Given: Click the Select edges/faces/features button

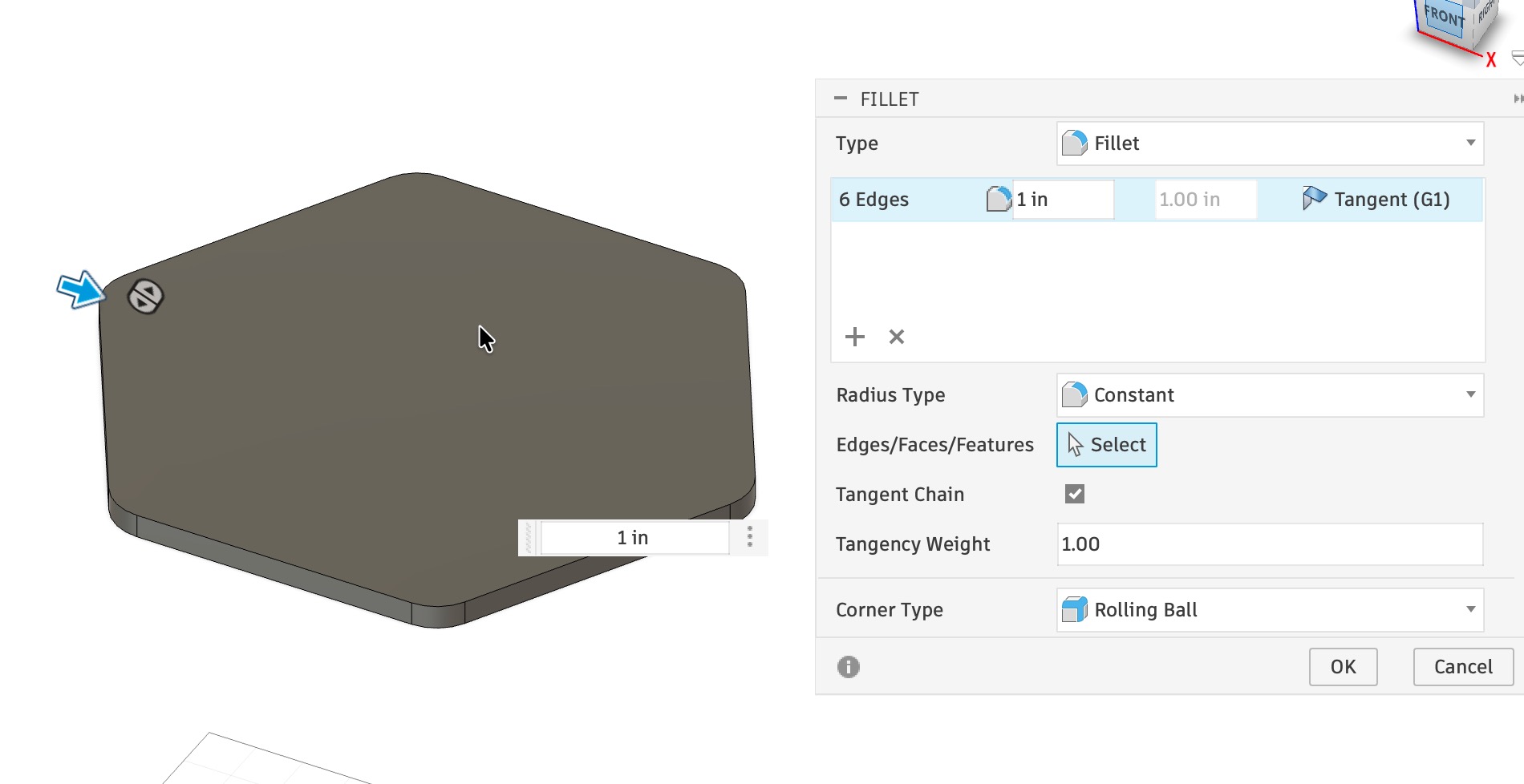Looking at the screenshot, I should [x=1107, y=445].
